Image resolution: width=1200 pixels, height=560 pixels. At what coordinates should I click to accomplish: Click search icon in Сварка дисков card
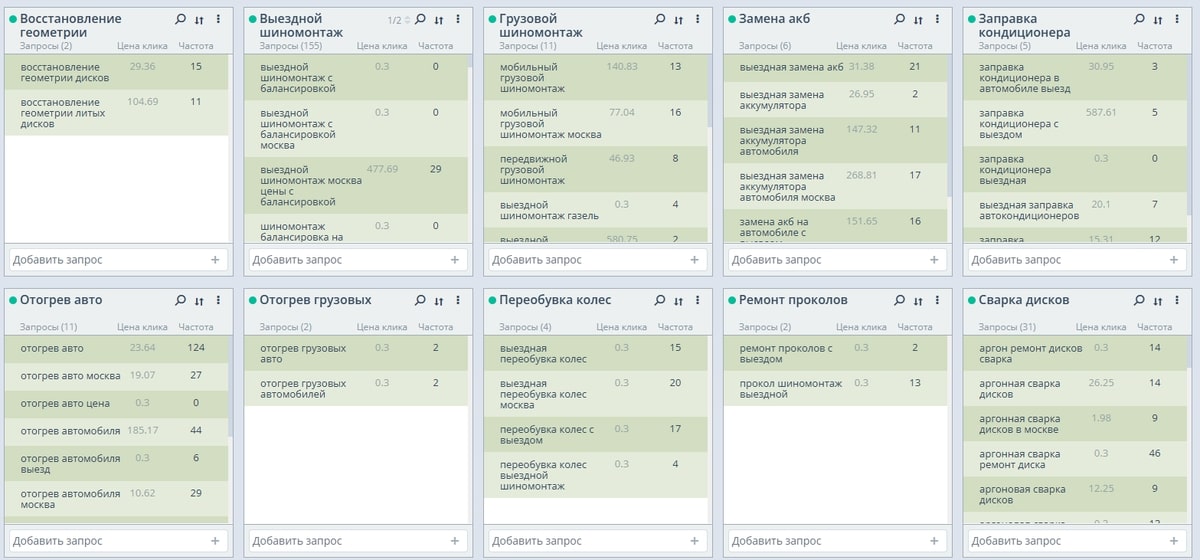1140,300
